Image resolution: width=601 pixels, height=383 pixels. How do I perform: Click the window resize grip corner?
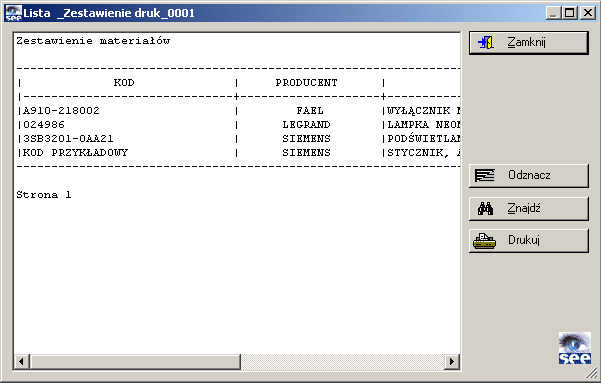click(593, 373)
